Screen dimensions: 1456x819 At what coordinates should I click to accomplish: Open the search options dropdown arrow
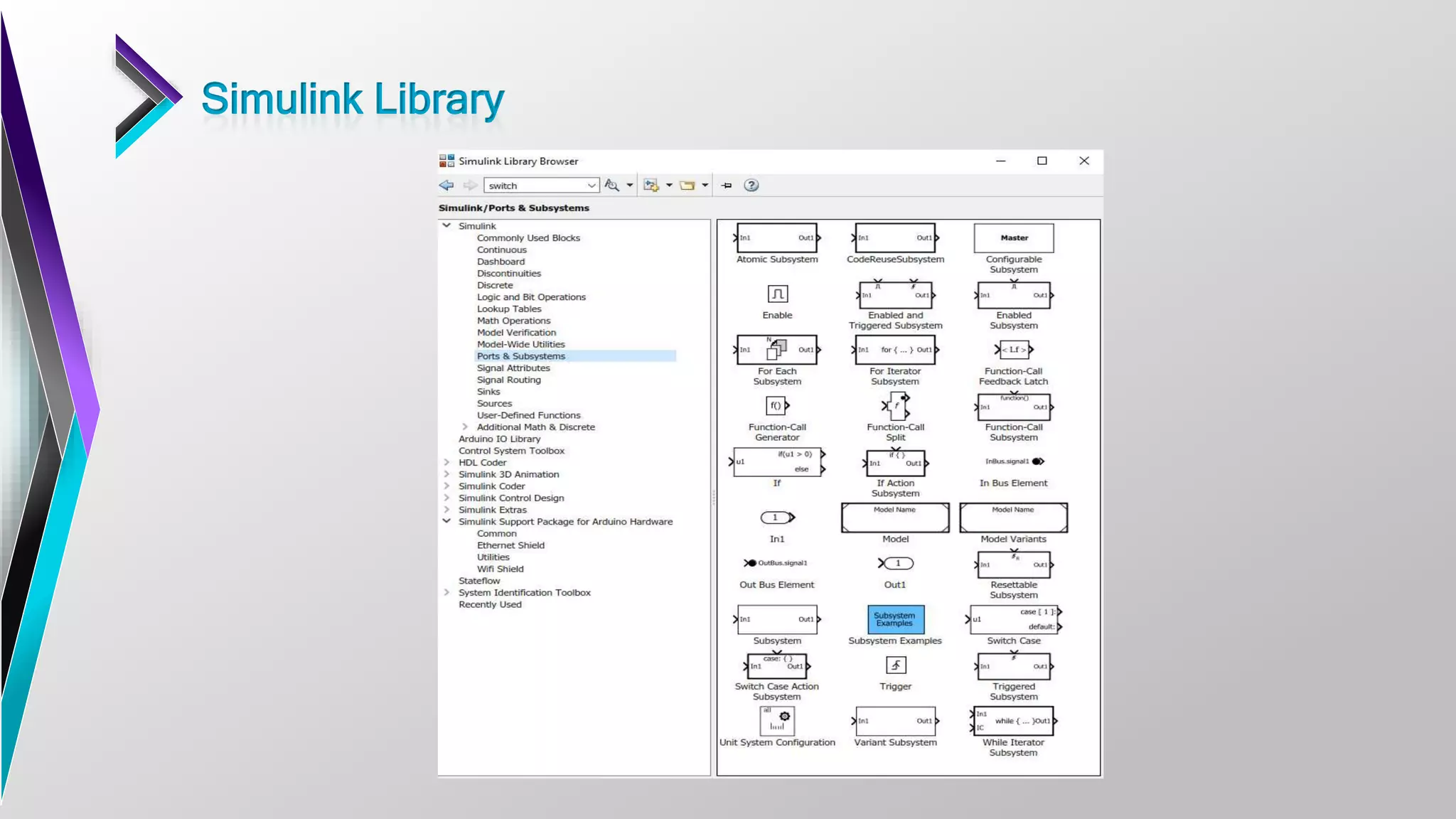pos(630,186)
